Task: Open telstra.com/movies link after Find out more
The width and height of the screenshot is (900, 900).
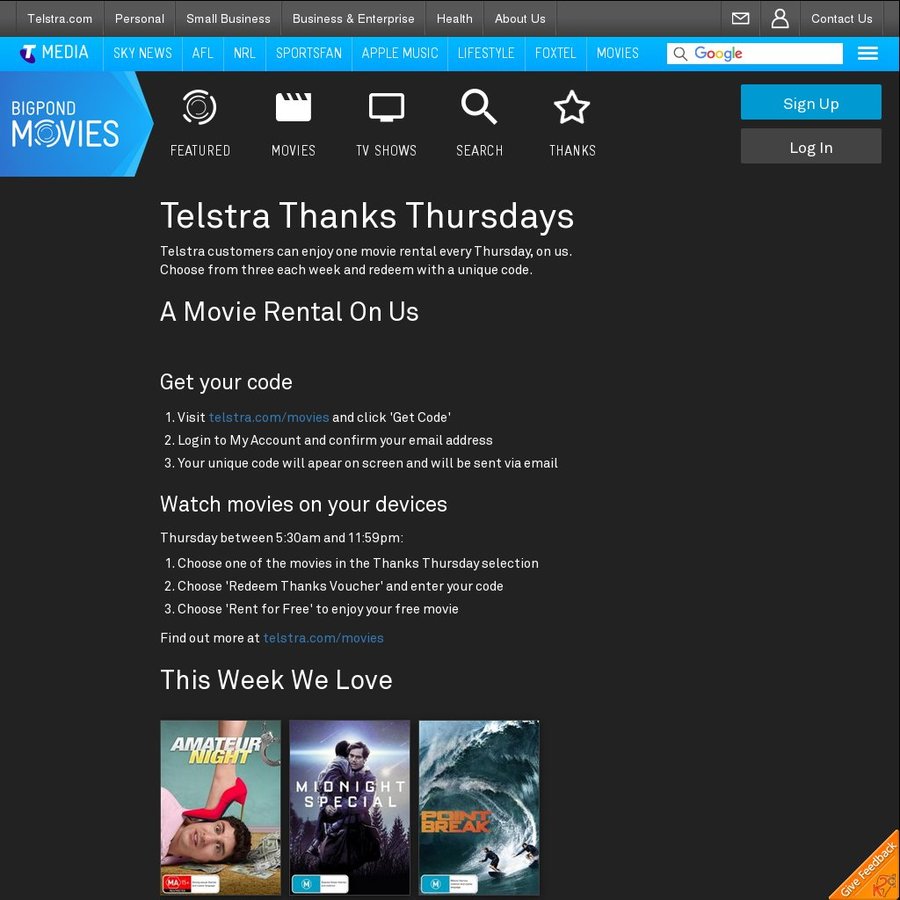Action: tap(323, 638)
